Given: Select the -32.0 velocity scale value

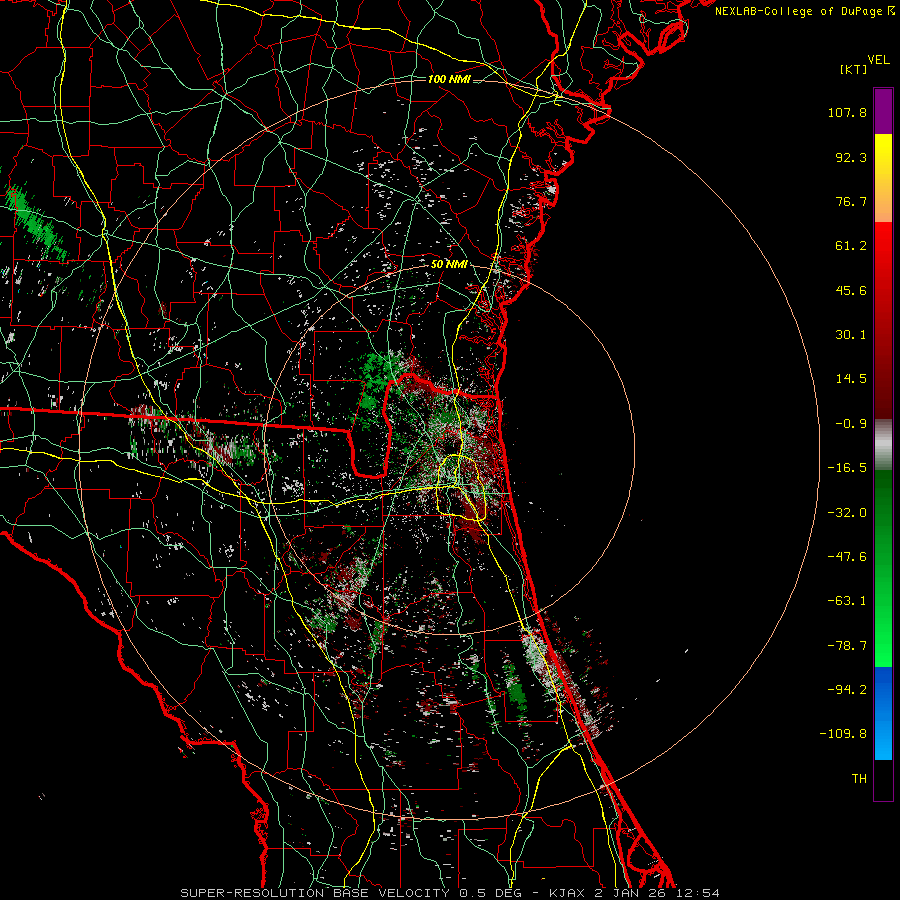Looking at the screenshot, I should point(847,513).
